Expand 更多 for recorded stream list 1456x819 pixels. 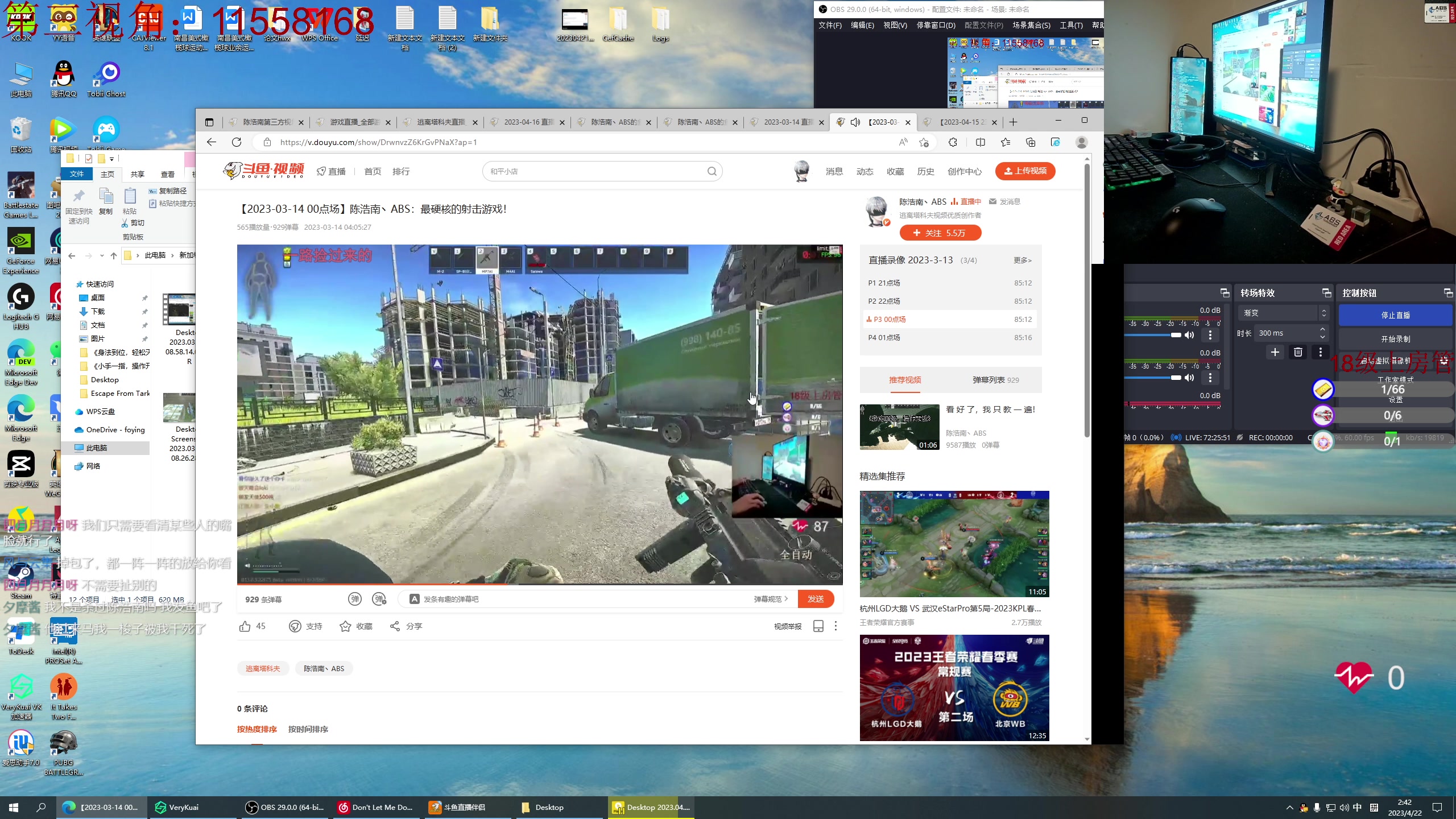click(x=1022, y=260)
